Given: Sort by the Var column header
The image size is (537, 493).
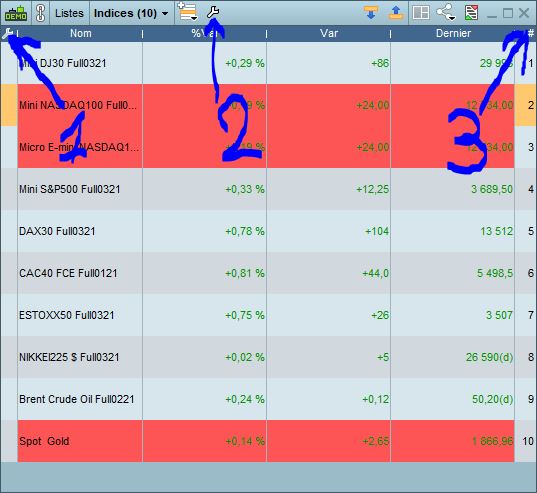Looking at the screenshot, I should pyautogui.click(x=329, y=33).
